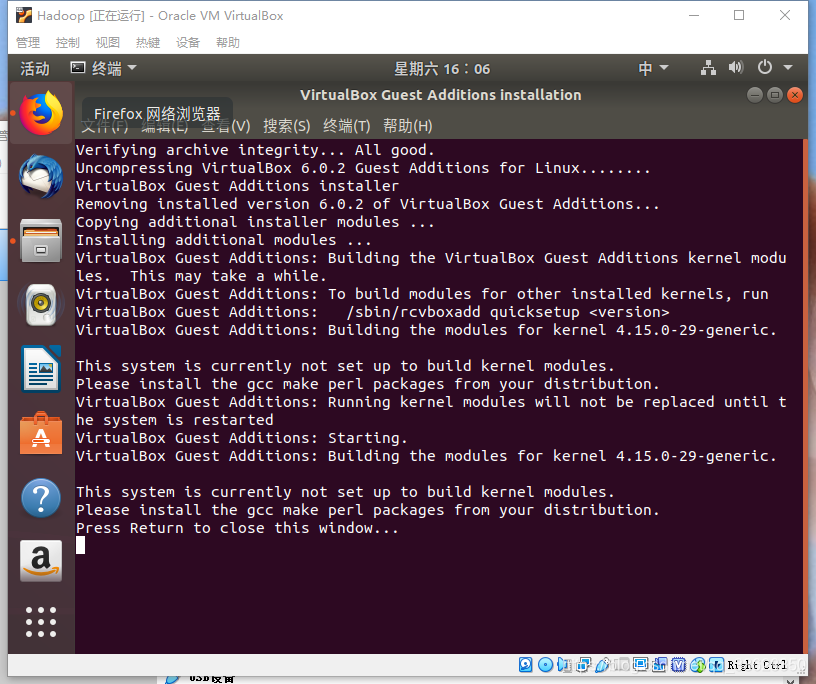Click mouse integration indicator in status bar
This screenshot has height=684, width=816.
(698, 665)
